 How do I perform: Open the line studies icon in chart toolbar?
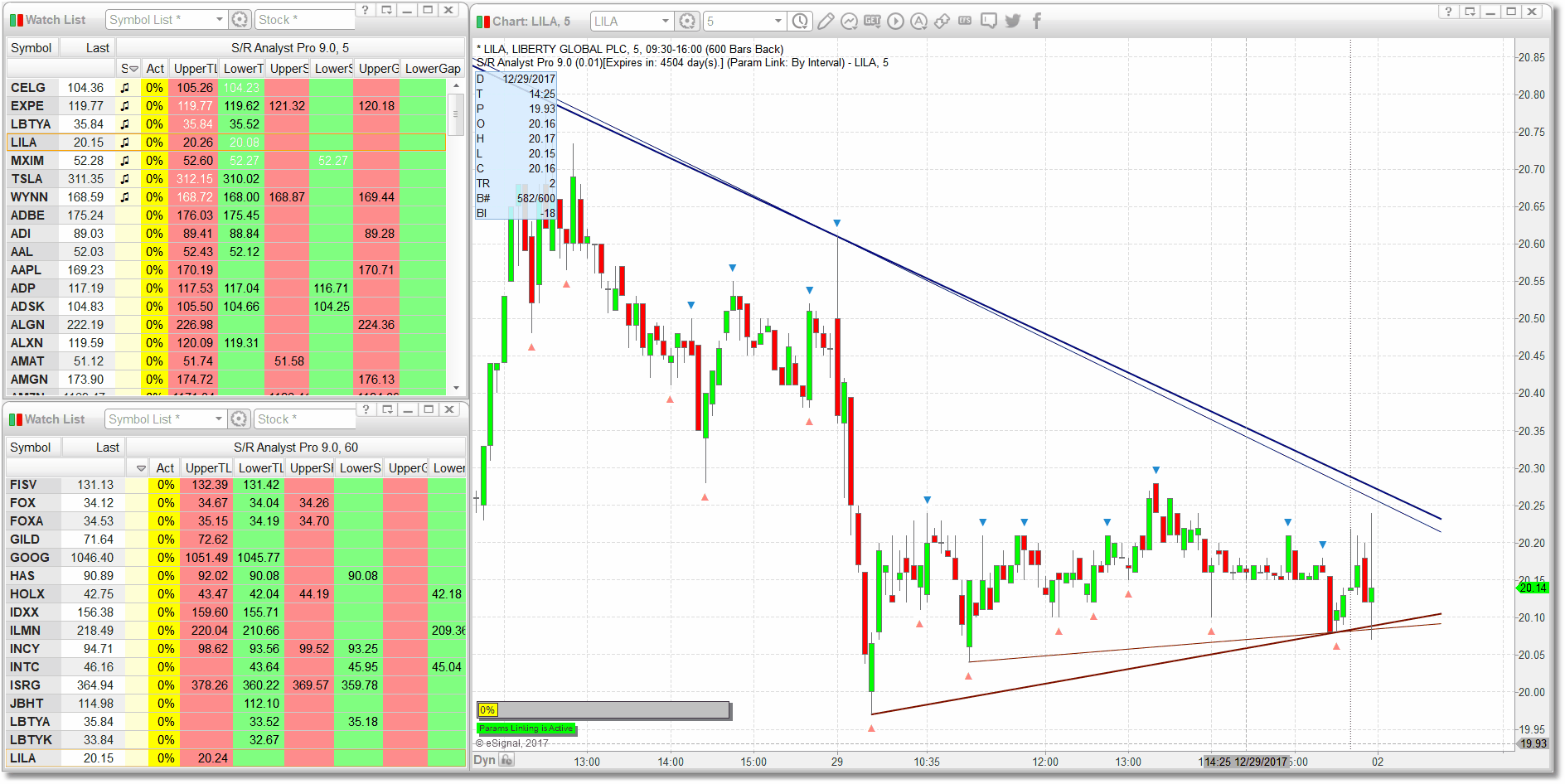pos(849,21)
